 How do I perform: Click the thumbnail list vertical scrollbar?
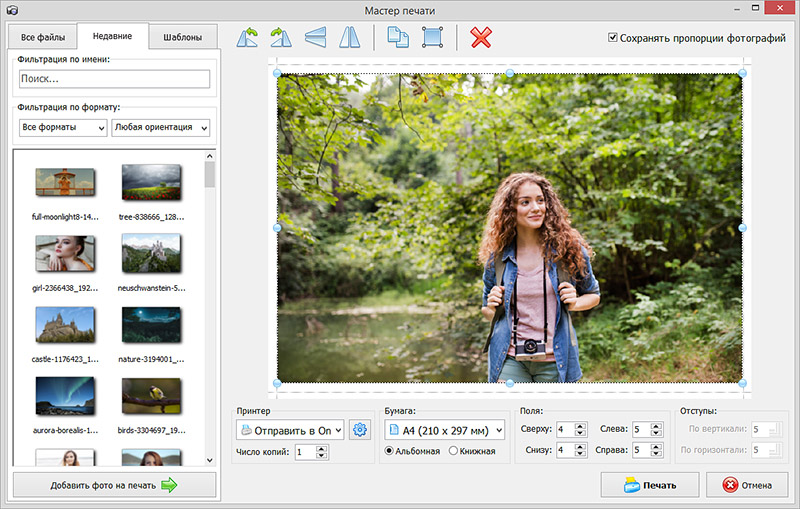coord(210,300)
